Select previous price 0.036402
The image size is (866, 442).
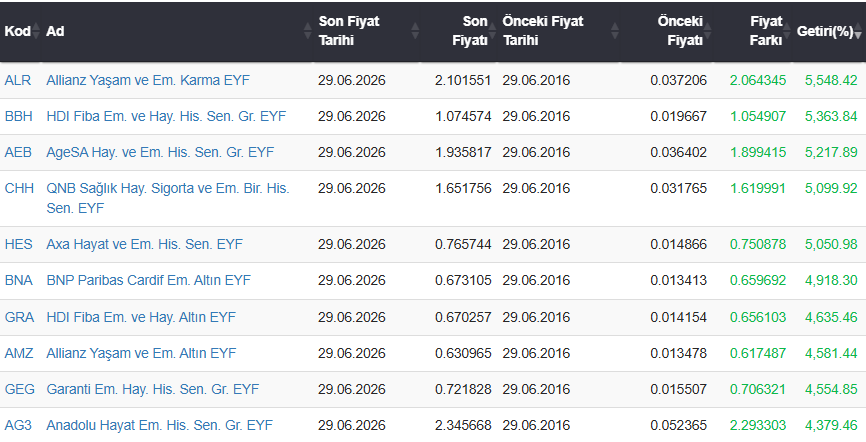(x=678, y=152)
